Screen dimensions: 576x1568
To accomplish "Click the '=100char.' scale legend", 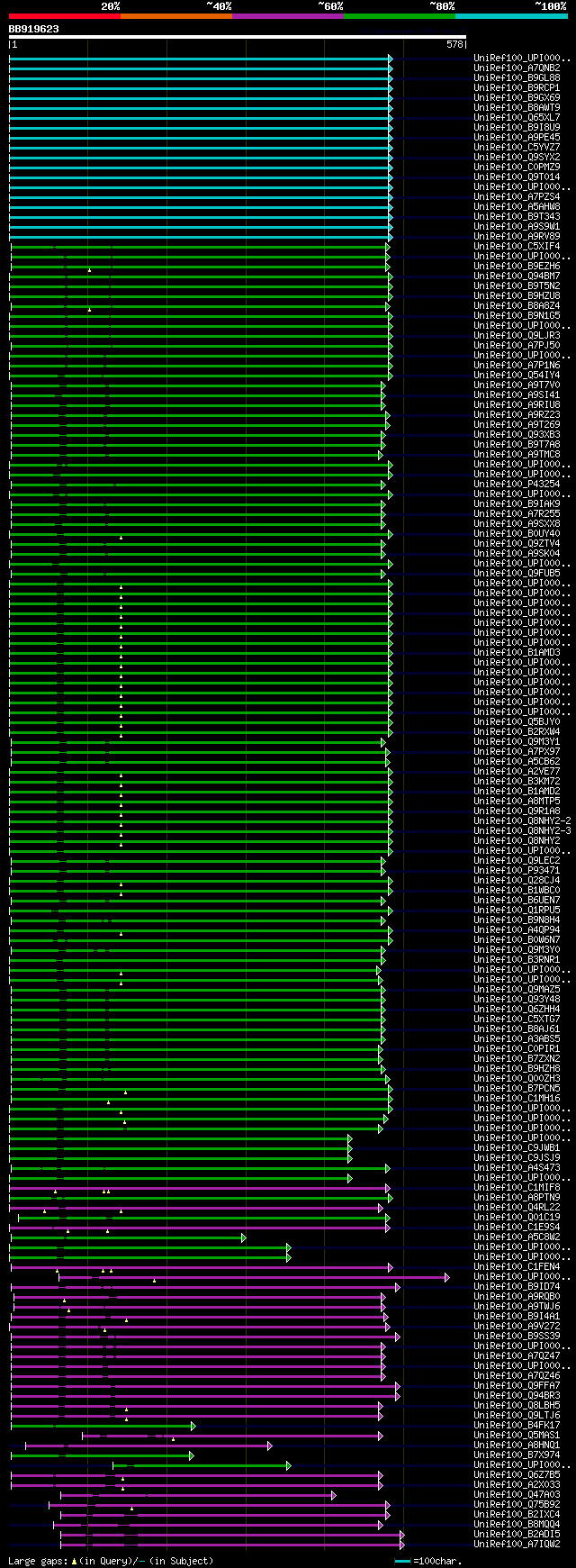I will (x=427, y=1561).
